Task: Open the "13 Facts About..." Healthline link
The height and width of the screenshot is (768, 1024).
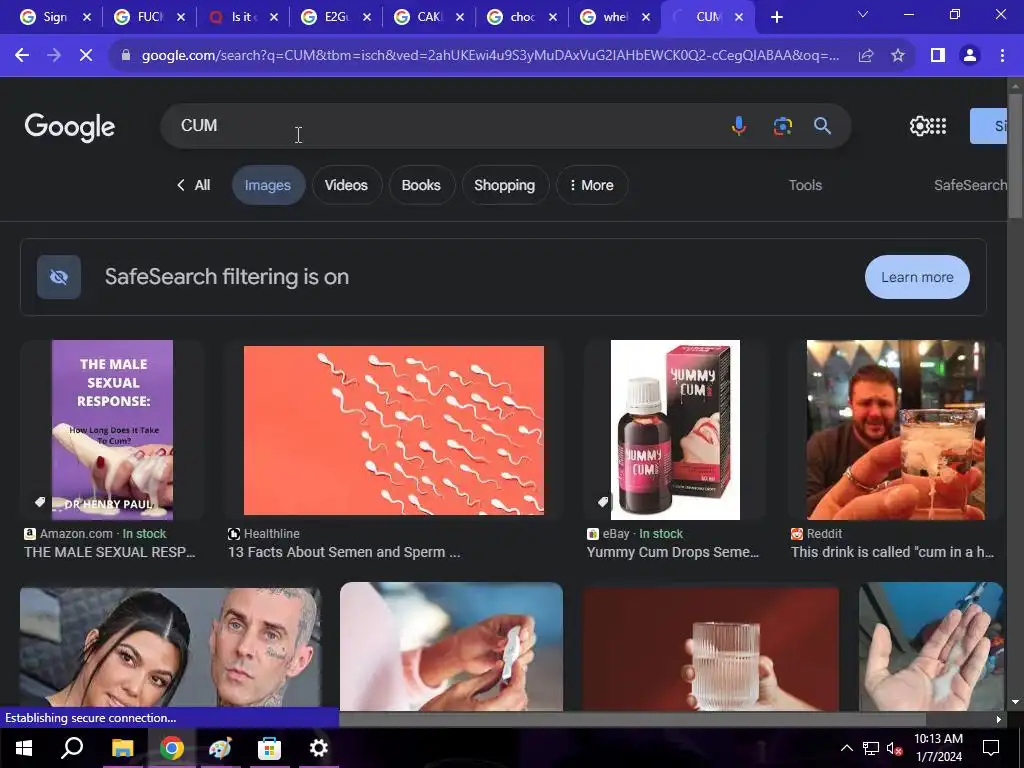Action: (344, 552)
